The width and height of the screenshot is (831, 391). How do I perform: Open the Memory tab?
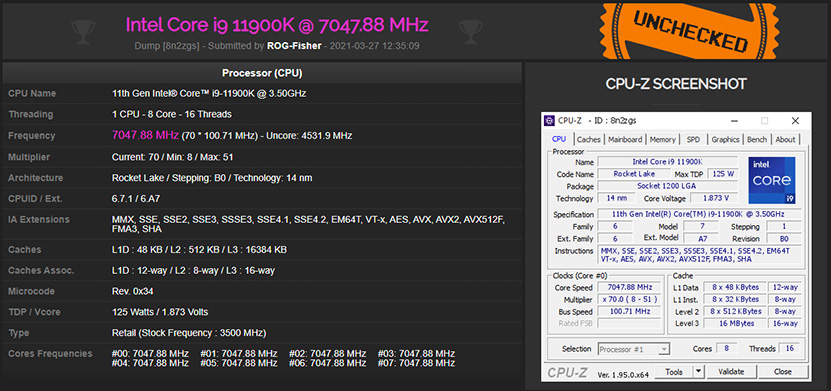tap(662, 139)
